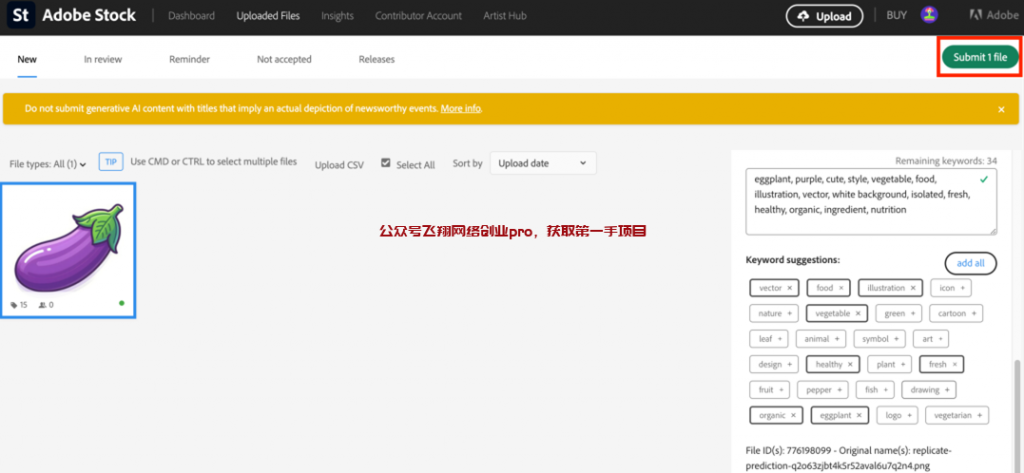Click the Adobe Stock St logo

tap(18, 16)
